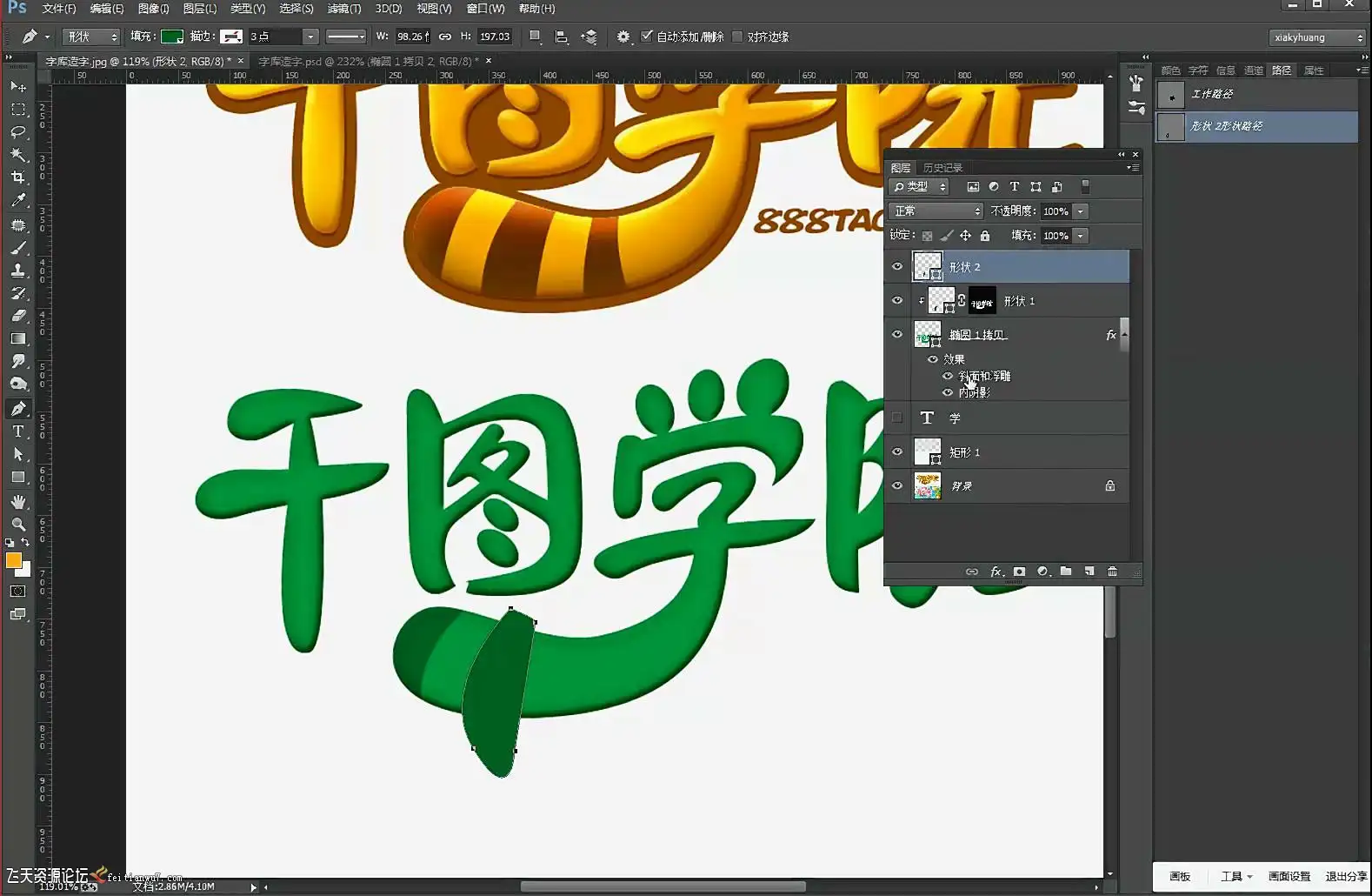
Task: Select the Eraser tool
Action: pos(18,316)
